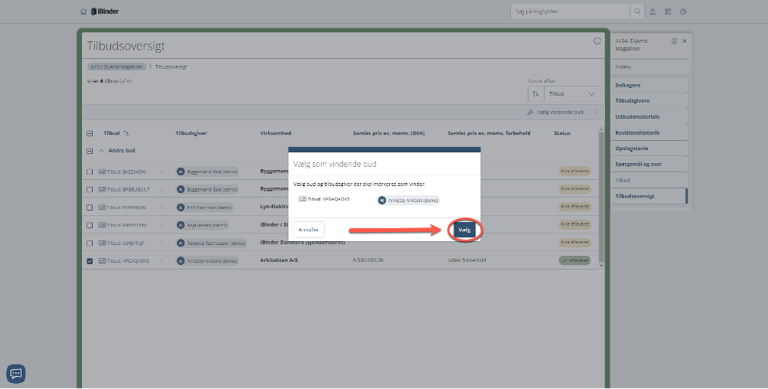Screen dimensions: 768x389
Task: Click the Erik Elektriker (demo) user chip
Action: [205, 208]
